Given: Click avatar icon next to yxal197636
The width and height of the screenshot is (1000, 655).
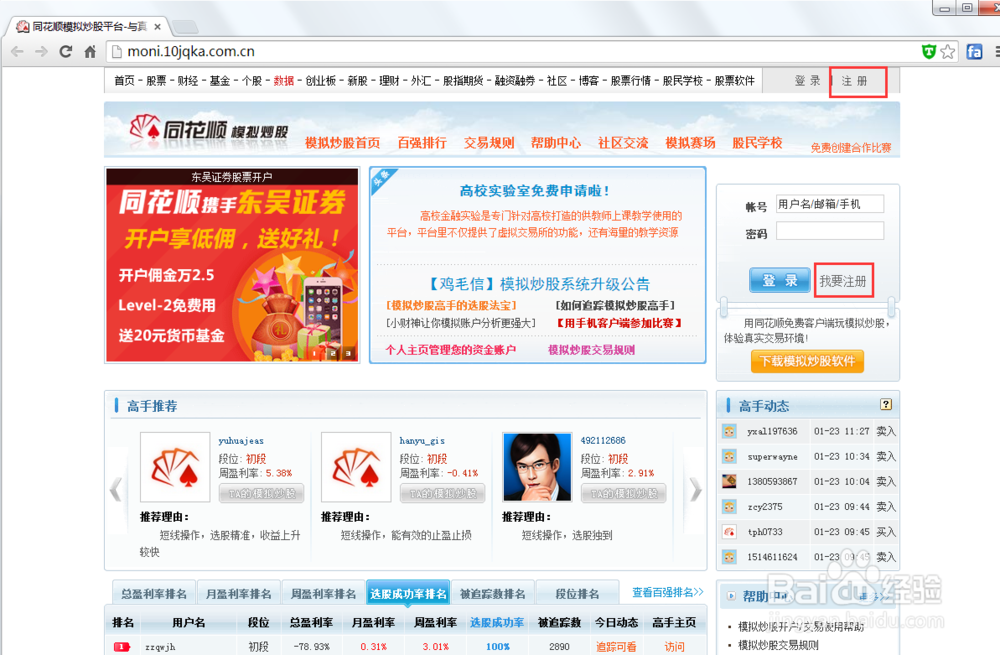Looking at the screenshot, I should (729, 431).
